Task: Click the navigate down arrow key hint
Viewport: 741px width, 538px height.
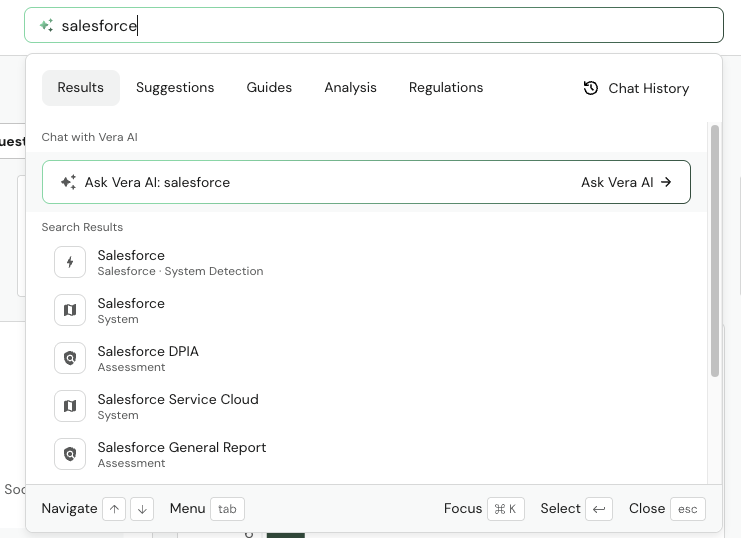Action: tap(142, 509)
